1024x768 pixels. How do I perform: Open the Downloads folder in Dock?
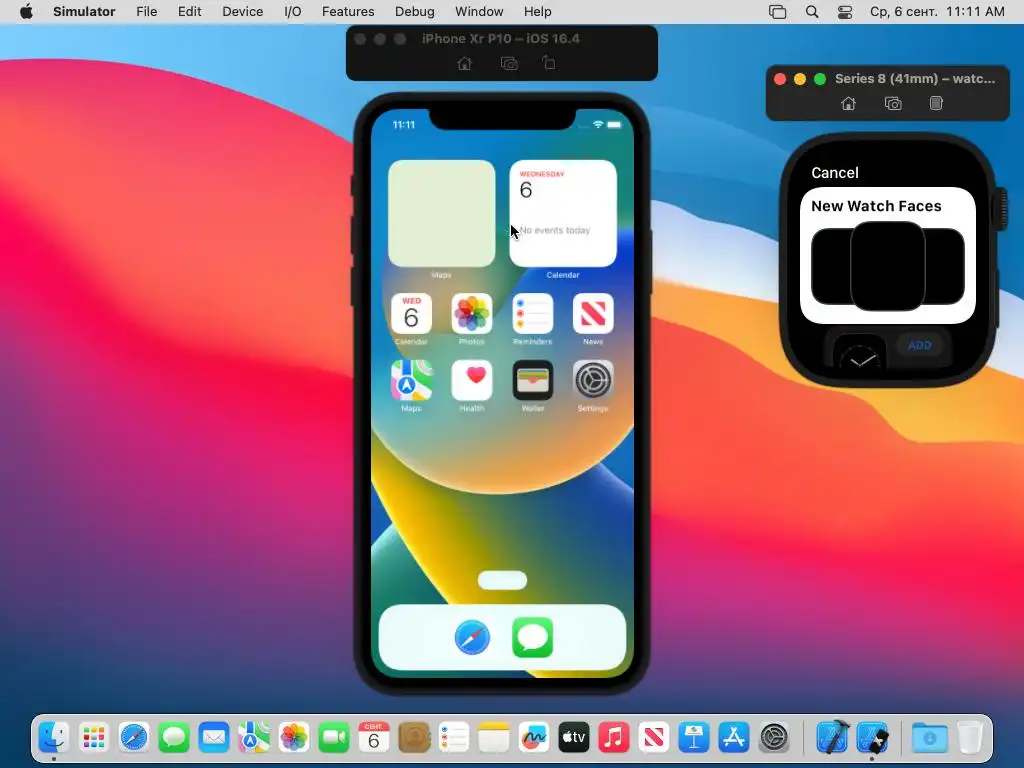tap(930, 738)
